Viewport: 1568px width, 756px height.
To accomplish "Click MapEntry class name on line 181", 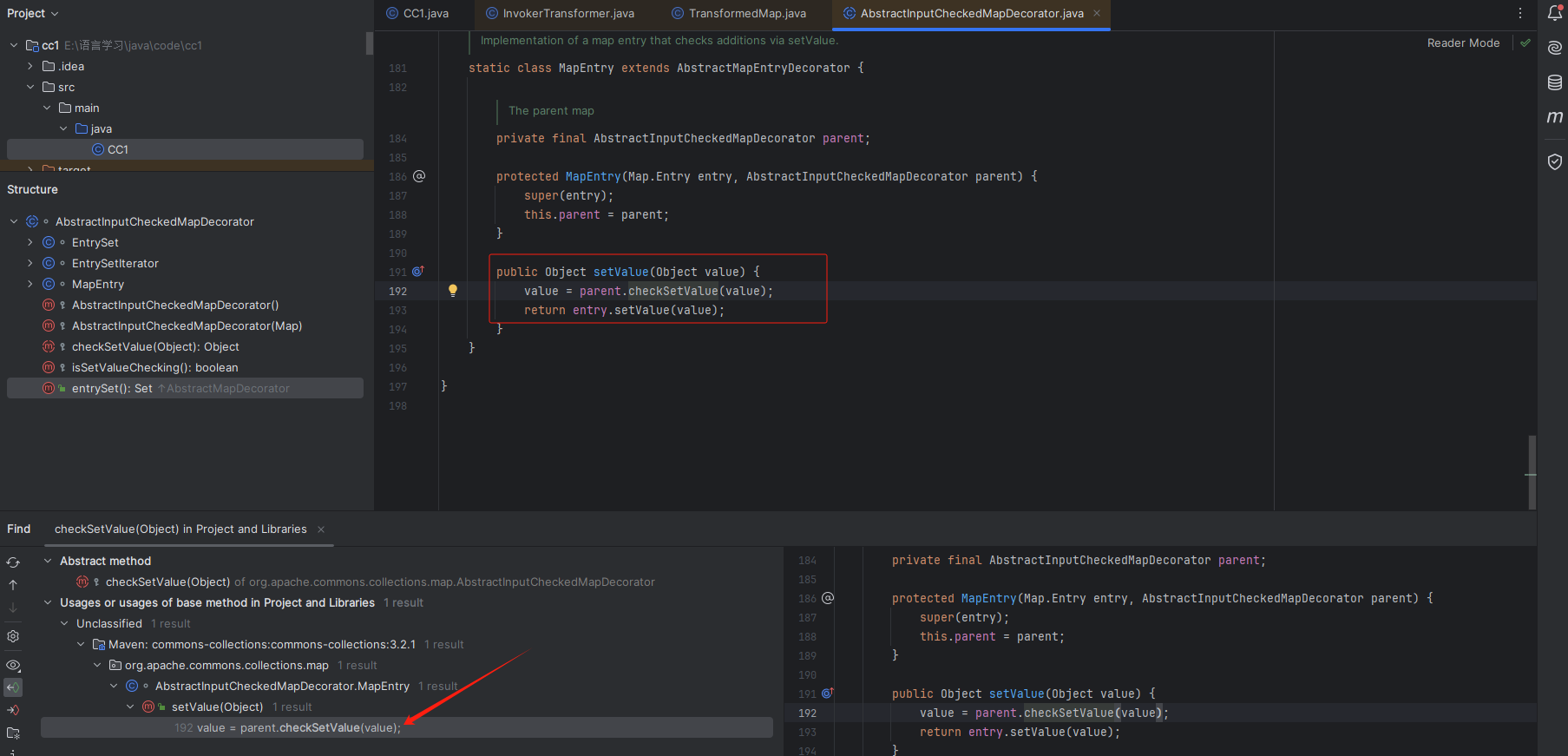I will pyautogui.click(x=586, y=68).
